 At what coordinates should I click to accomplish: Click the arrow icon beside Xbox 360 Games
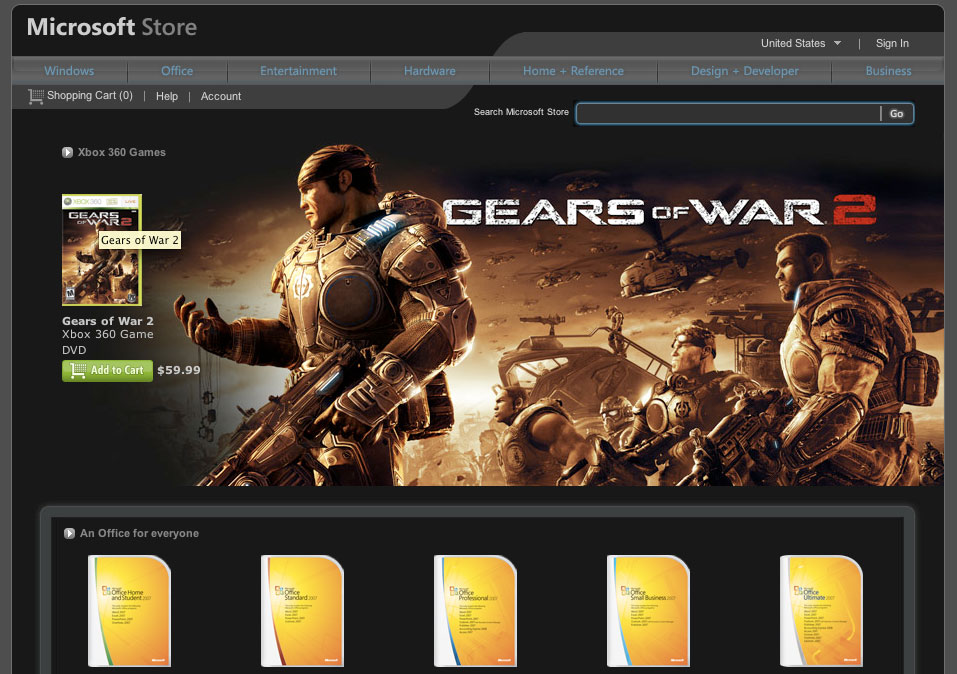[67, 153]
